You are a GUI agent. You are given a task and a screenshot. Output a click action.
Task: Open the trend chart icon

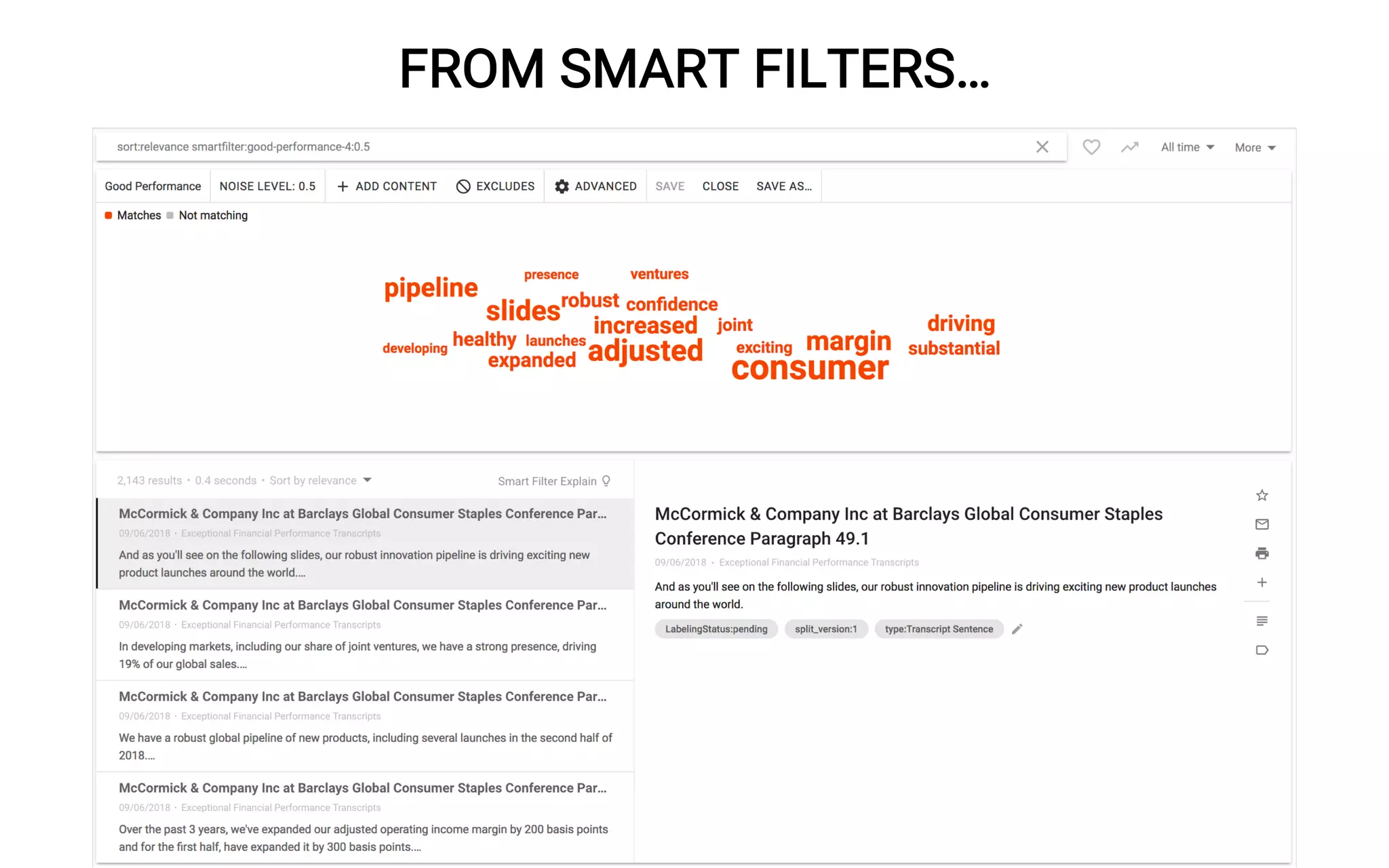[1129, 147]
